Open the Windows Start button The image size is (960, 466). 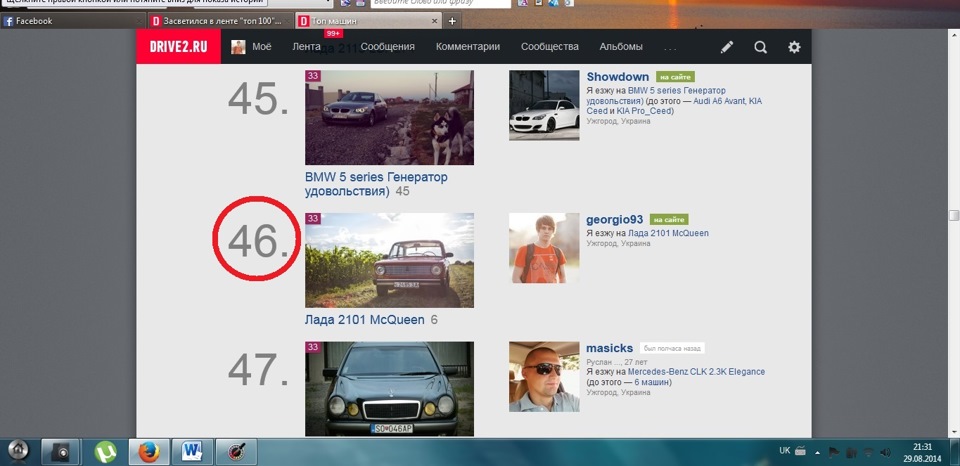coord(17,451)
